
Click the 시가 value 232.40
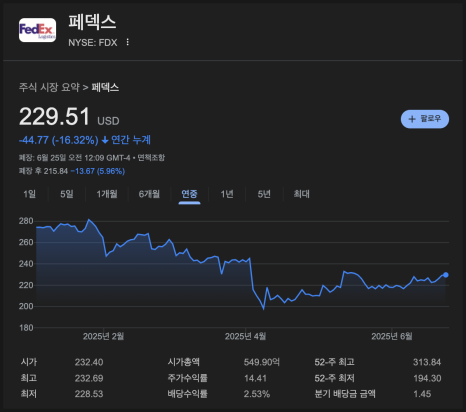pyautogui.click(x=89, y=362)
